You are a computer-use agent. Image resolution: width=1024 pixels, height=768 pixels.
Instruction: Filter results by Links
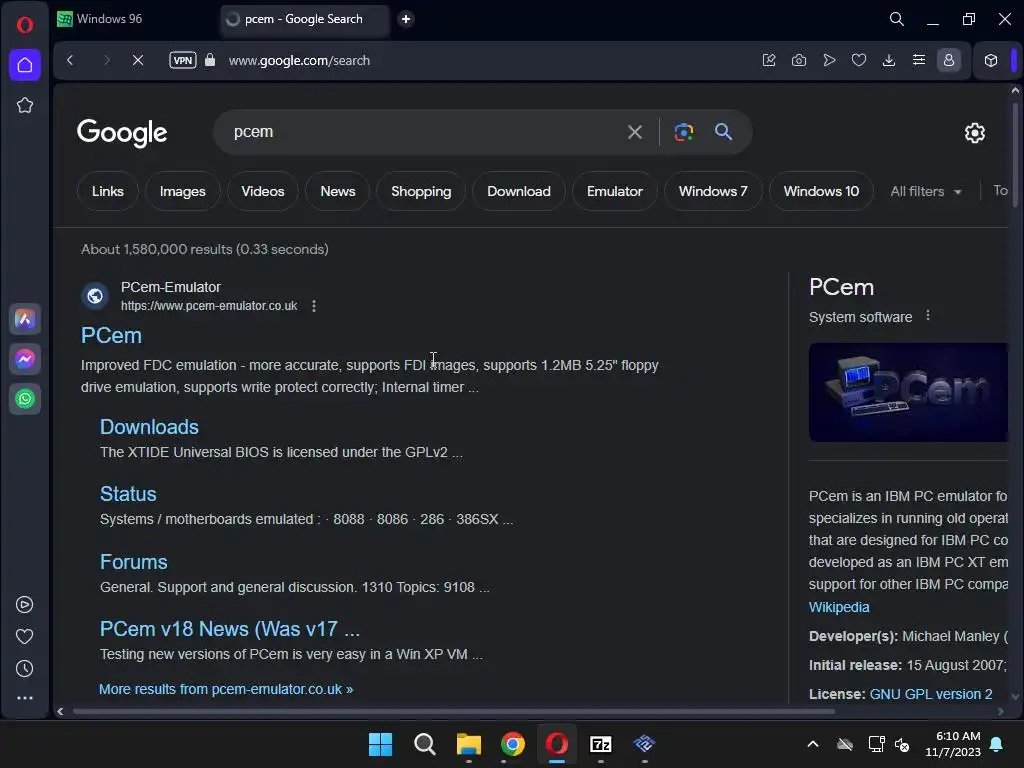(108, 191)
